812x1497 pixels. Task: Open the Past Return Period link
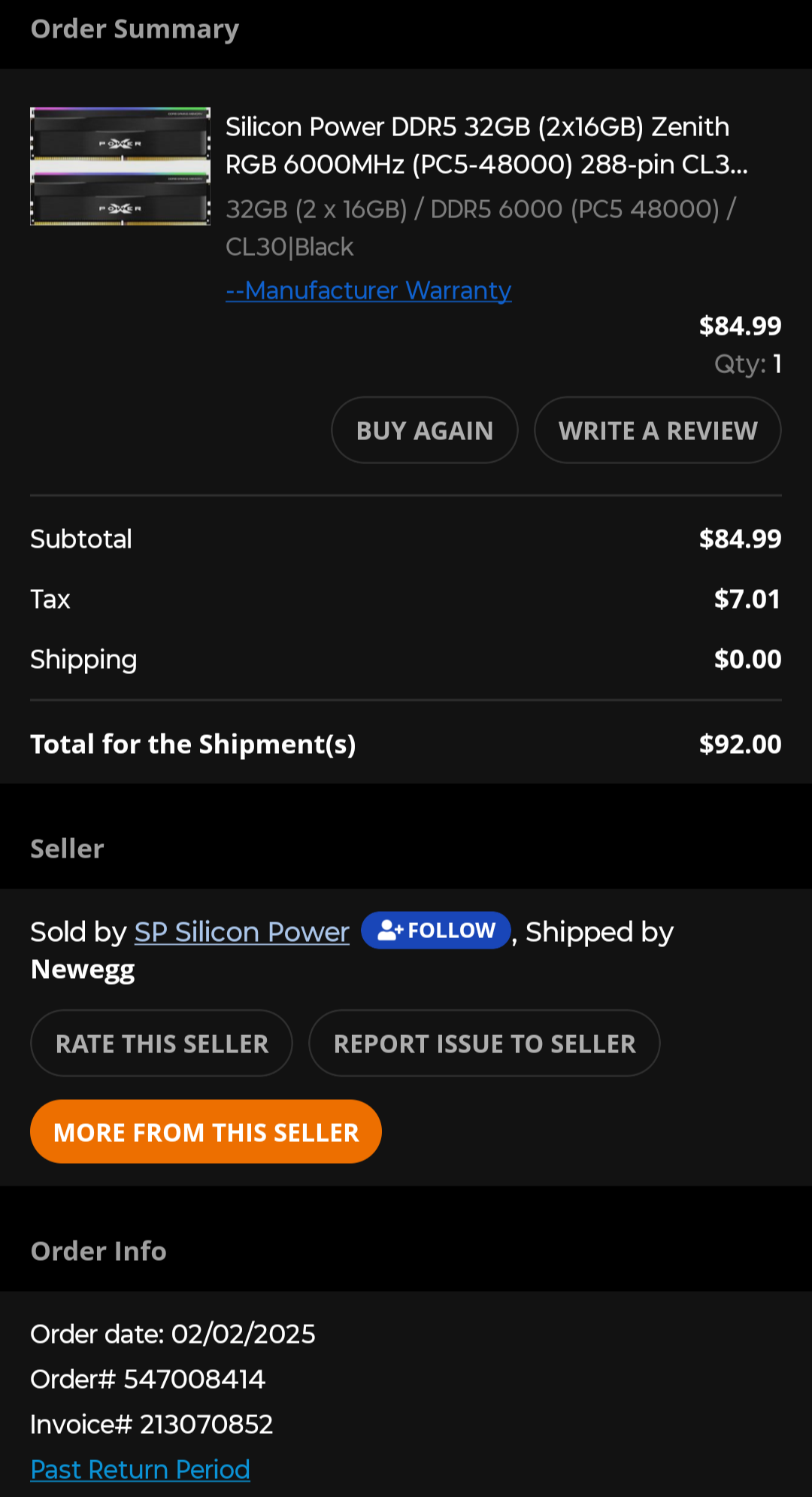(x=140, y=1469)
